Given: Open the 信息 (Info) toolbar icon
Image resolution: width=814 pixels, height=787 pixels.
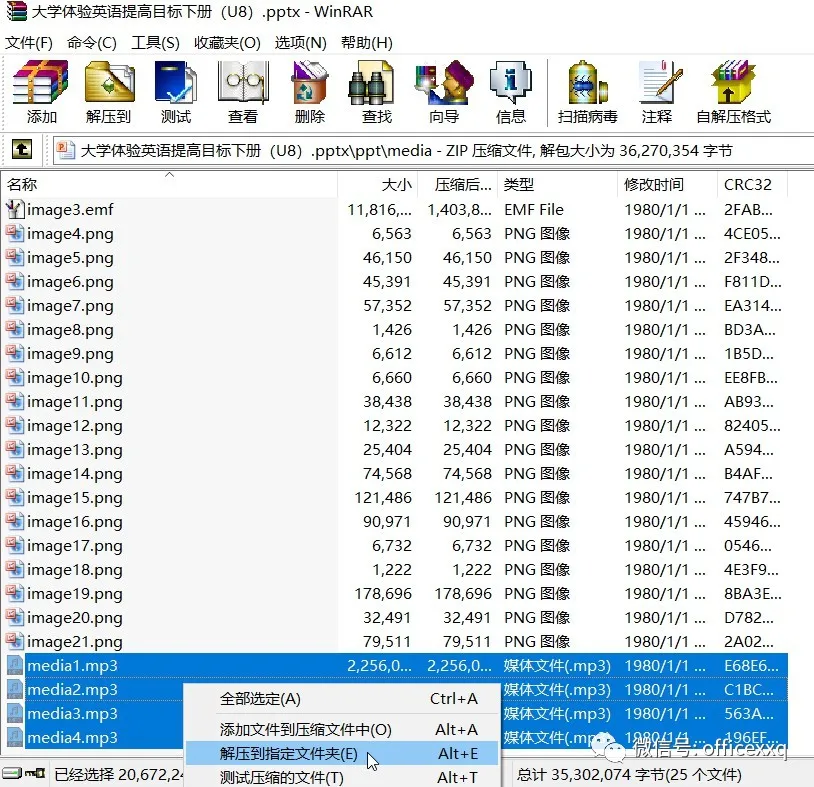Looking at the screenshot, I should click(511, 83).
